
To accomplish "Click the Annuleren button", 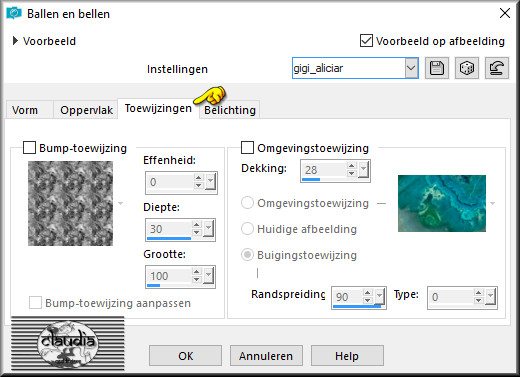I will pos(266,356).
